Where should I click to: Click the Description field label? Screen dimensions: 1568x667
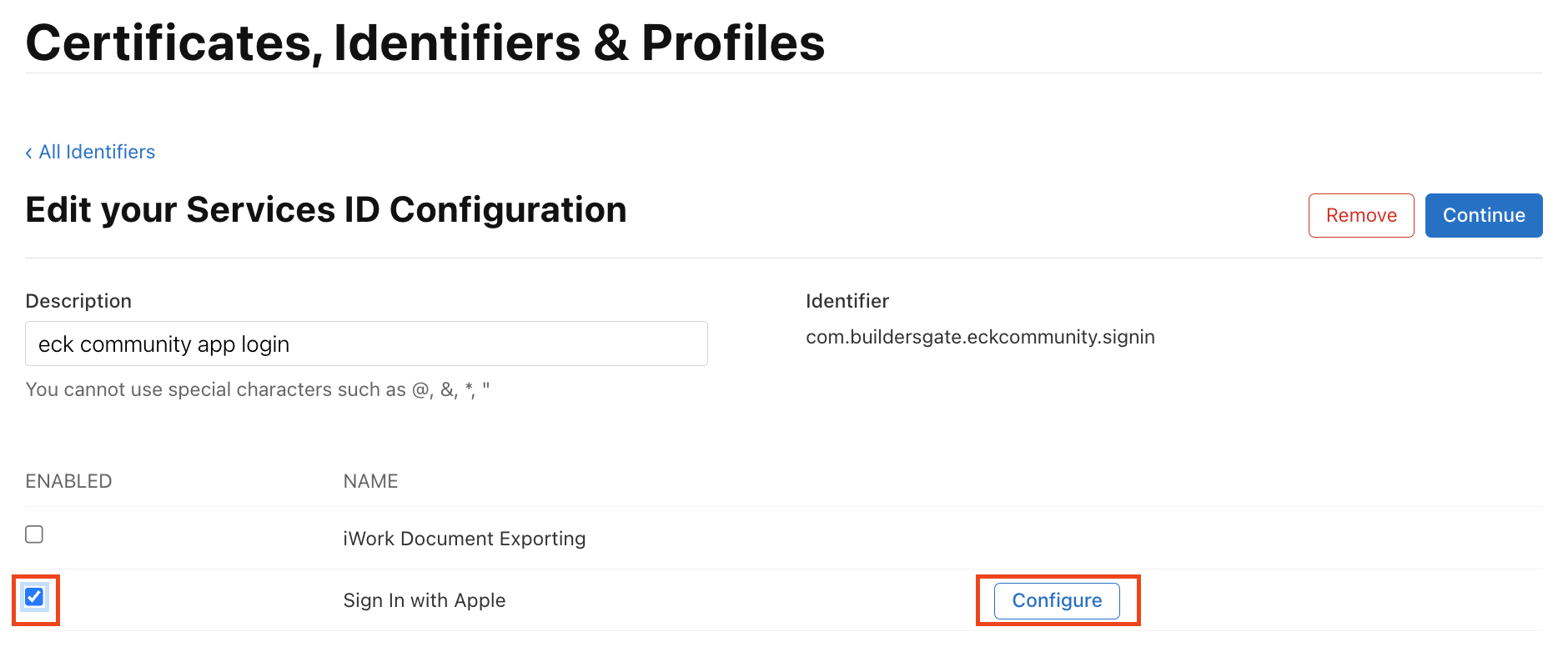click(78, 300)
